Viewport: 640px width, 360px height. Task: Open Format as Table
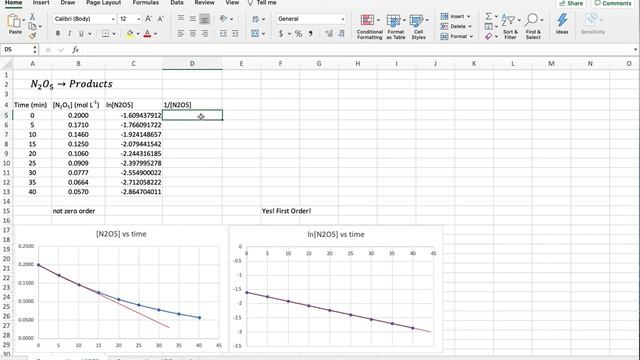tap(396, 26)
